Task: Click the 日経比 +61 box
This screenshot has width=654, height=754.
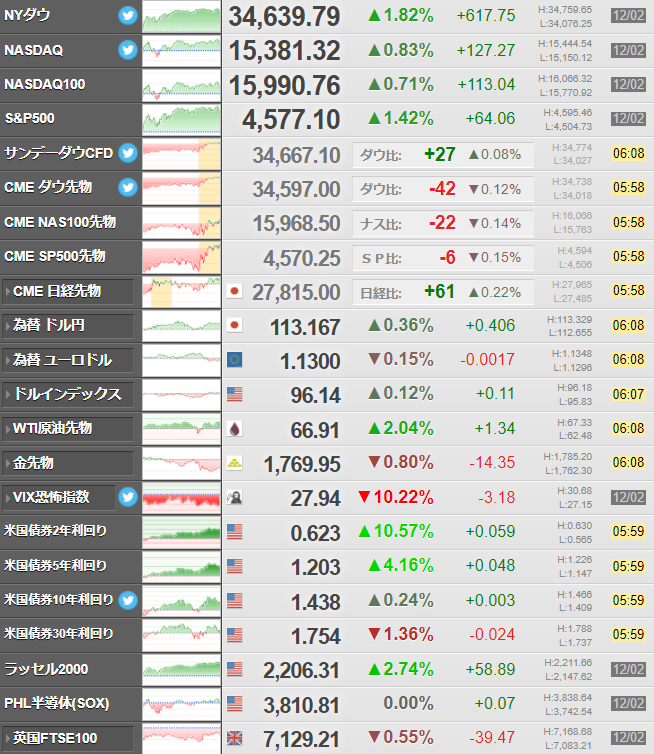Action: pyautogui.click(x=443, y=292)
